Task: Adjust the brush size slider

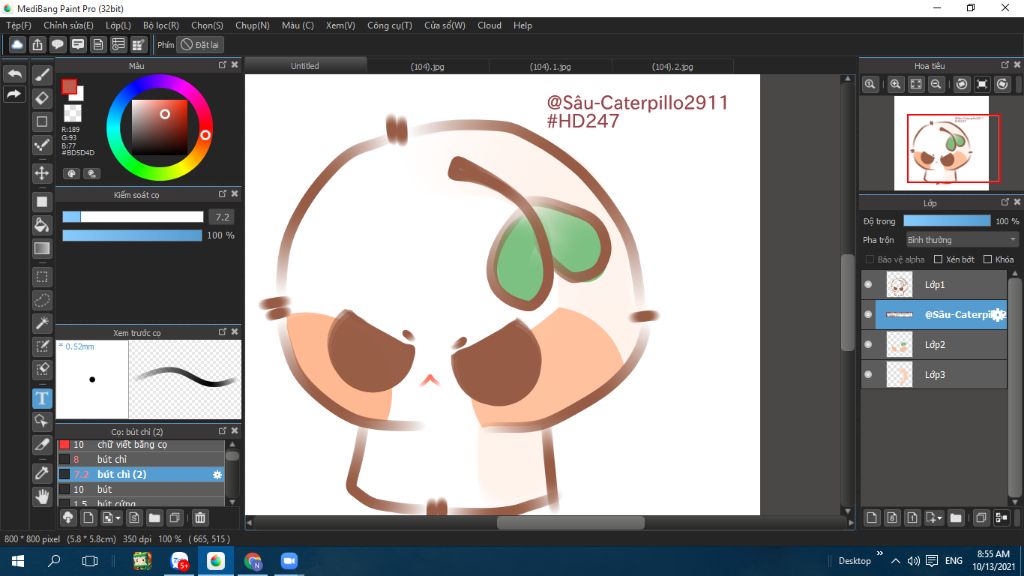Action: (x=133, y=217)
